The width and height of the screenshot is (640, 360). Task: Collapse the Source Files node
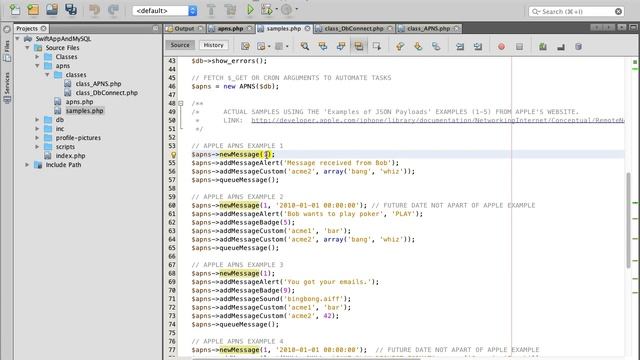pos(27,48)
